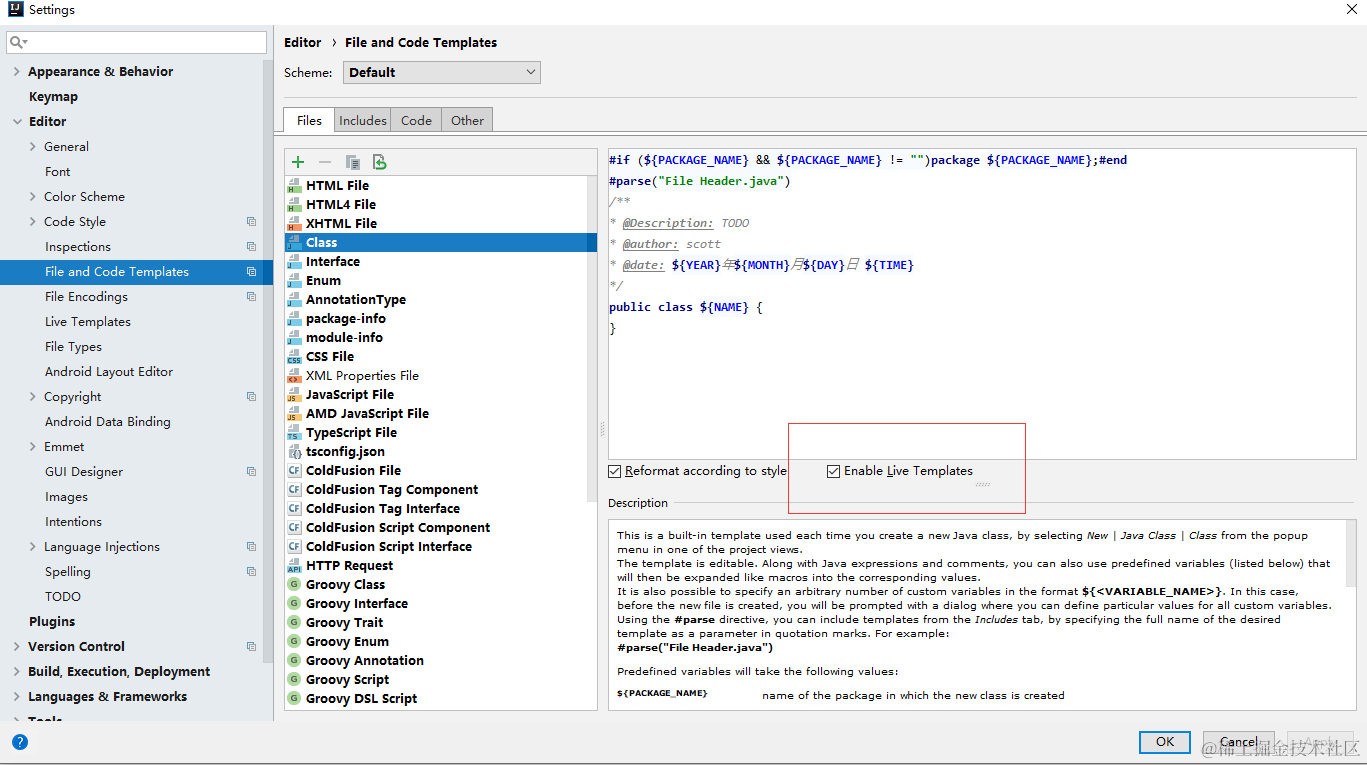The image size is (1367, 765).
Task: Open the Scheme Default dropdown
Action: pos(442,72)
